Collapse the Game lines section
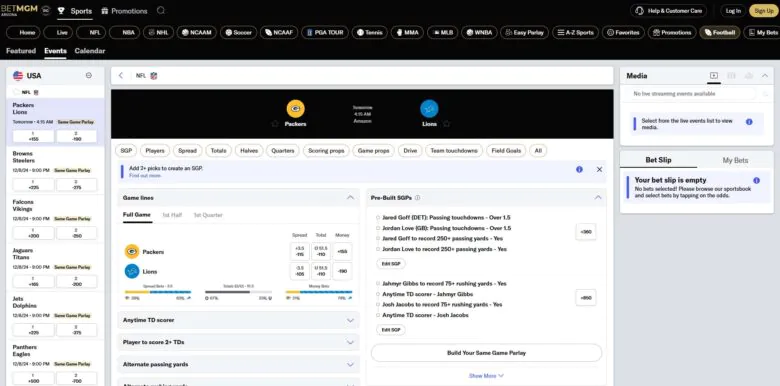 (350, 197)
